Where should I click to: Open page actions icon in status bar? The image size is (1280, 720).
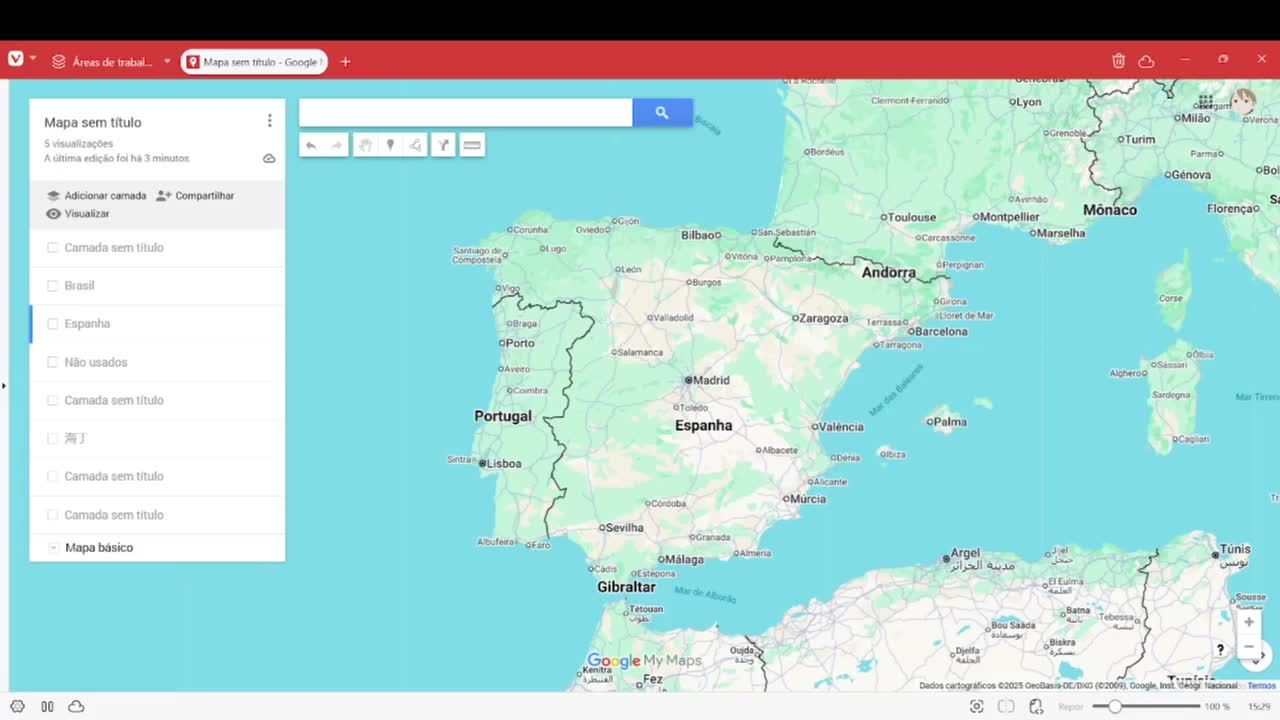pyautogui.click(x=1036, y=706)
